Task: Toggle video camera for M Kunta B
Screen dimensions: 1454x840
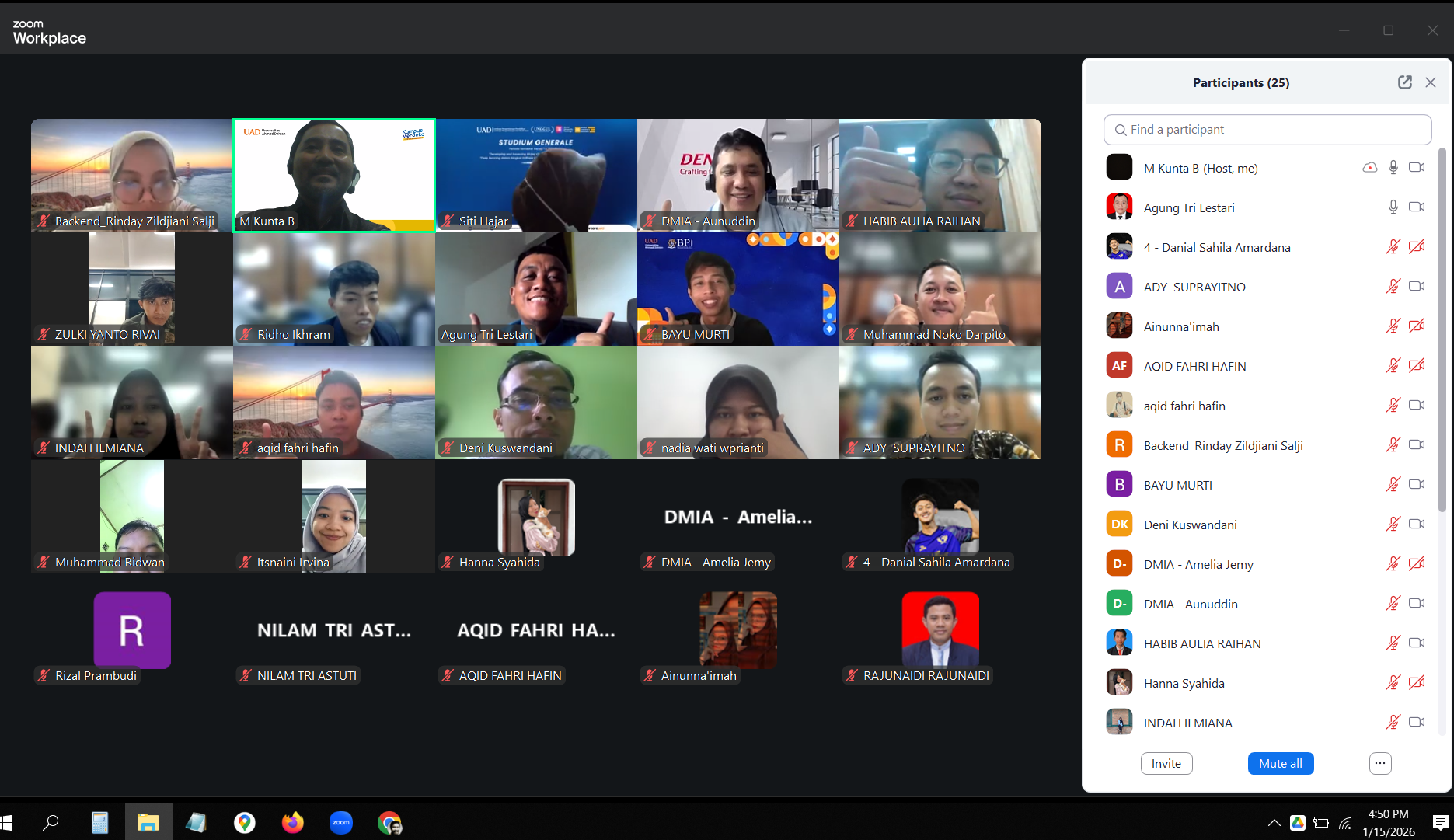Action: coord(1417,168)
